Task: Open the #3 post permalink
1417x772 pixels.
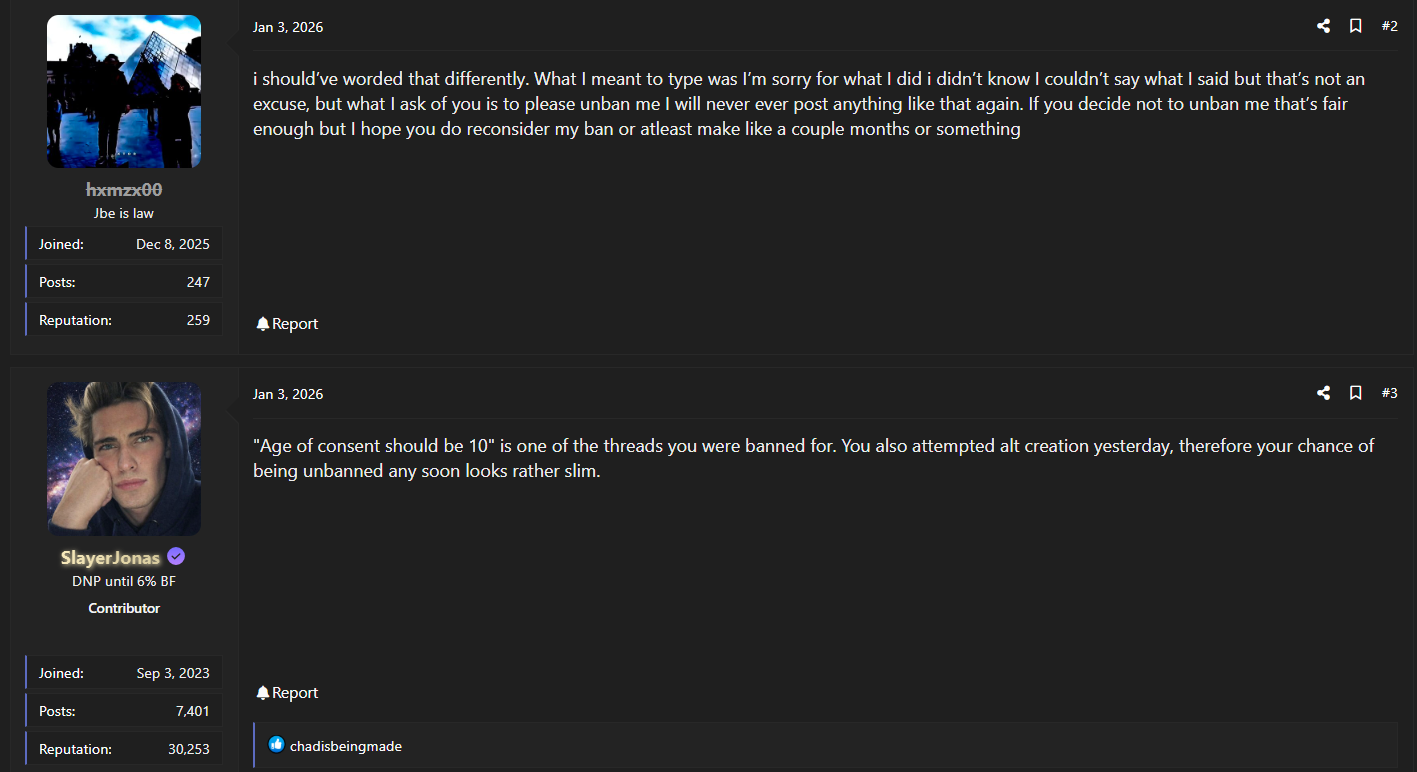Action: (x=1389, y=393)
